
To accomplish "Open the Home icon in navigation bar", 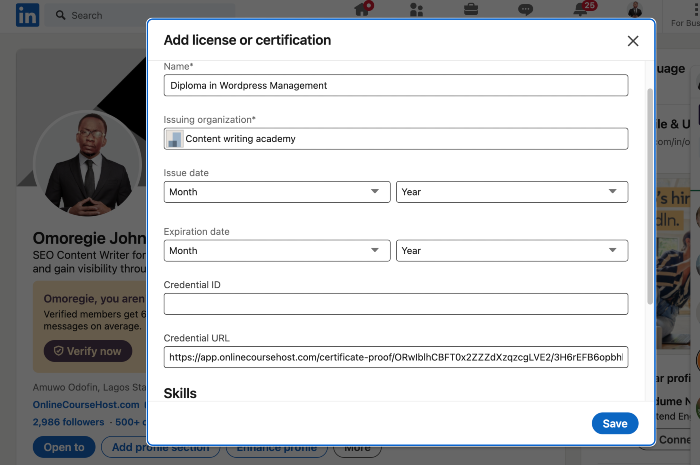I will (362, 9).
